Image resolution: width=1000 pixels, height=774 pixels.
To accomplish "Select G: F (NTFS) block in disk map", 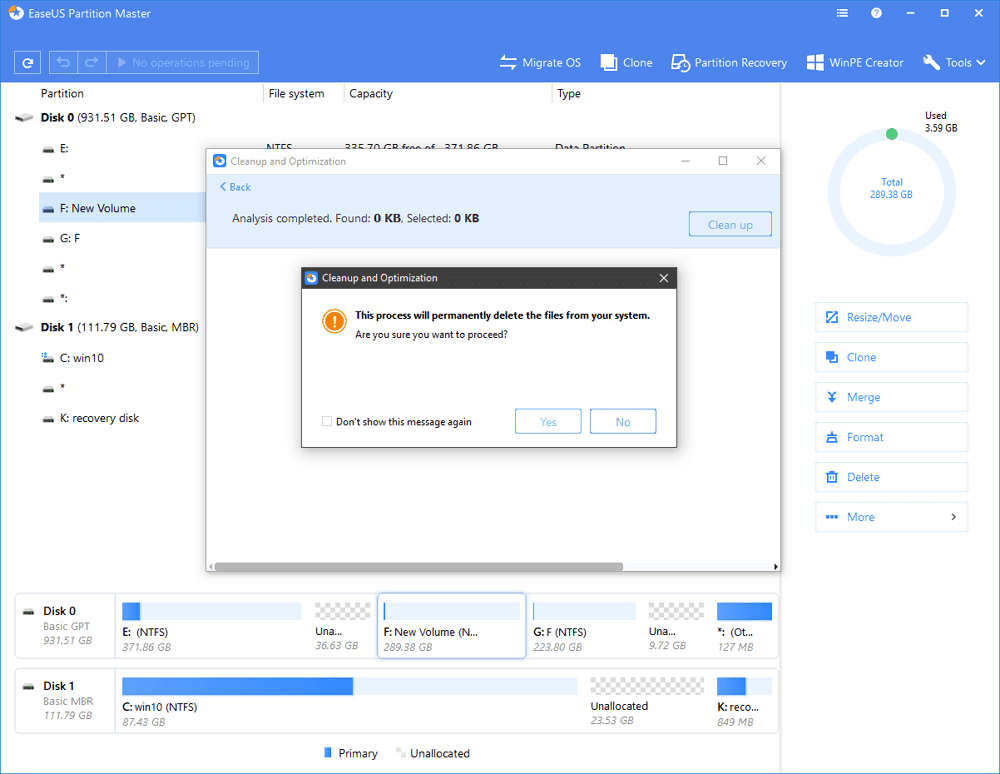I will (x=584, y=627).
